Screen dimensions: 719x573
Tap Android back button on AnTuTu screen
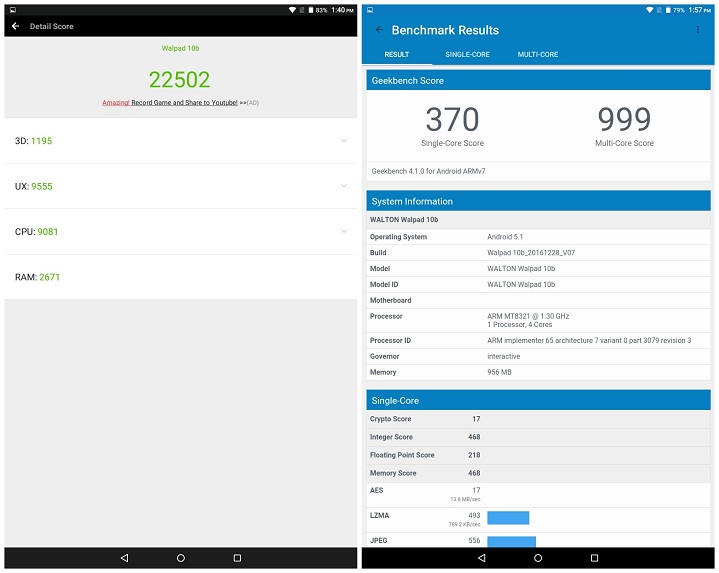coord(124,558)
